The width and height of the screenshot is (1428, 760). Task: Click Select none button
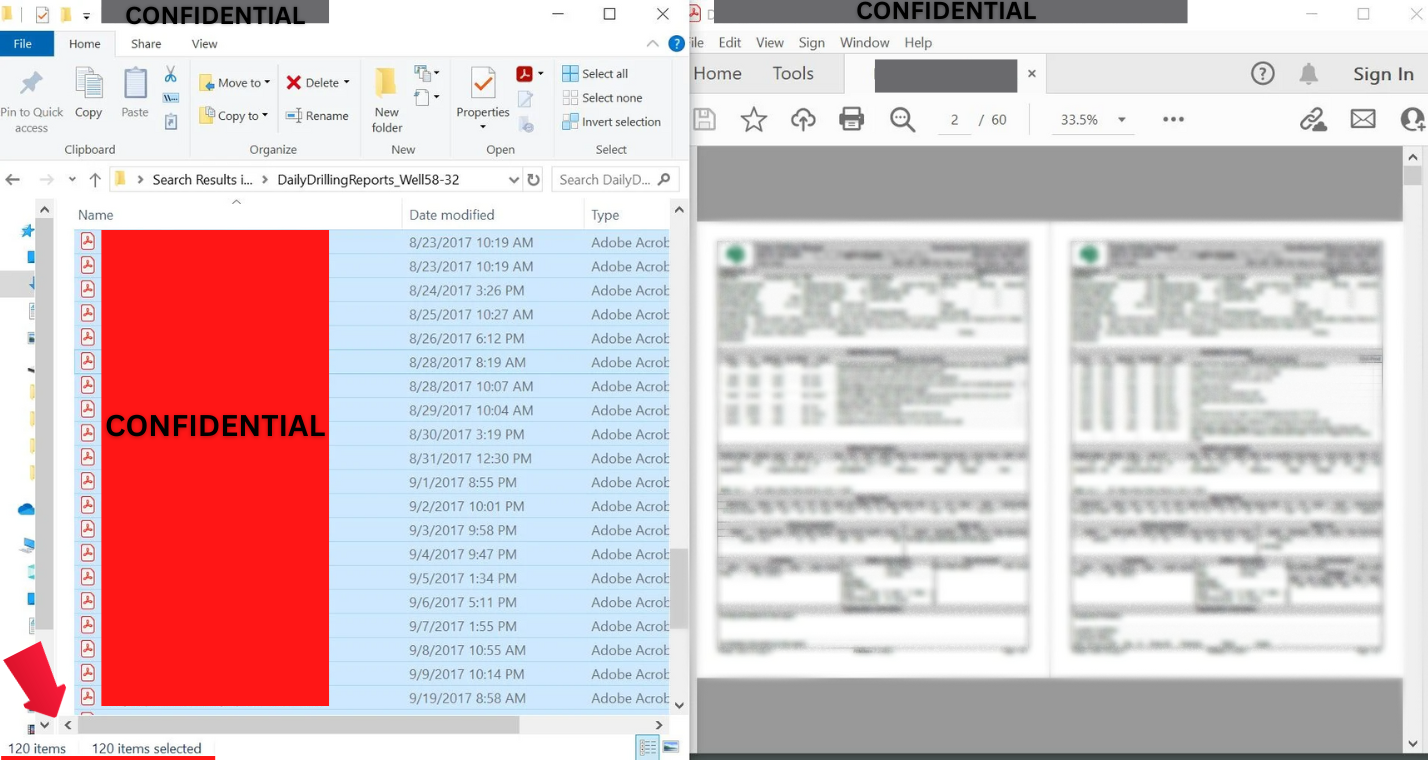tap(603, 98)
